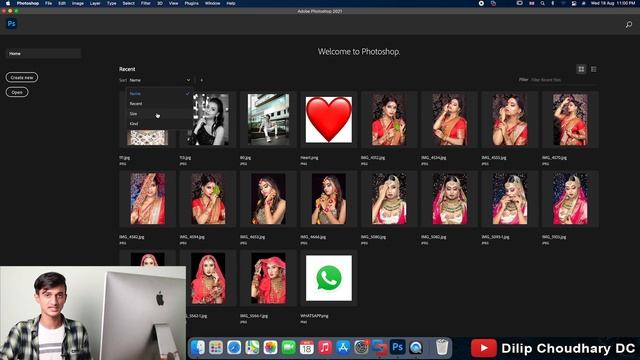
Task: Open the IMG_5080.jpg thumbnail
Action: pyautogui.click(x=389, y=199)
